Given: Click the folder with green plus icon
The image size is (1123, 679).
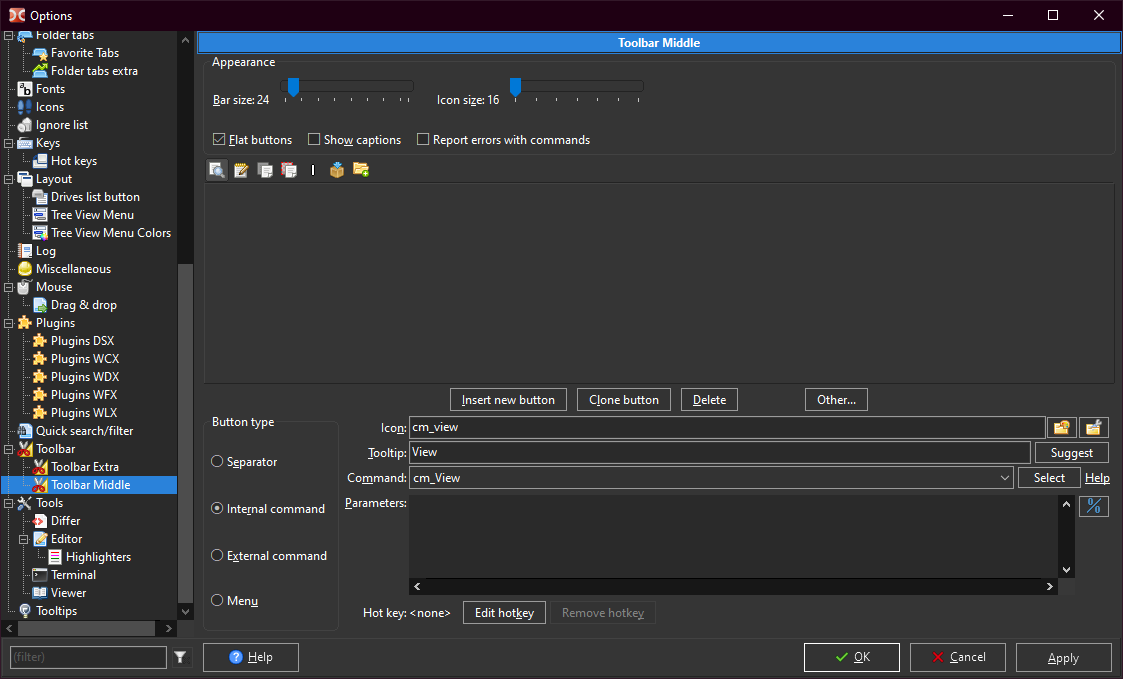Looking at the screenshot, I should click(x=361, y=170).
